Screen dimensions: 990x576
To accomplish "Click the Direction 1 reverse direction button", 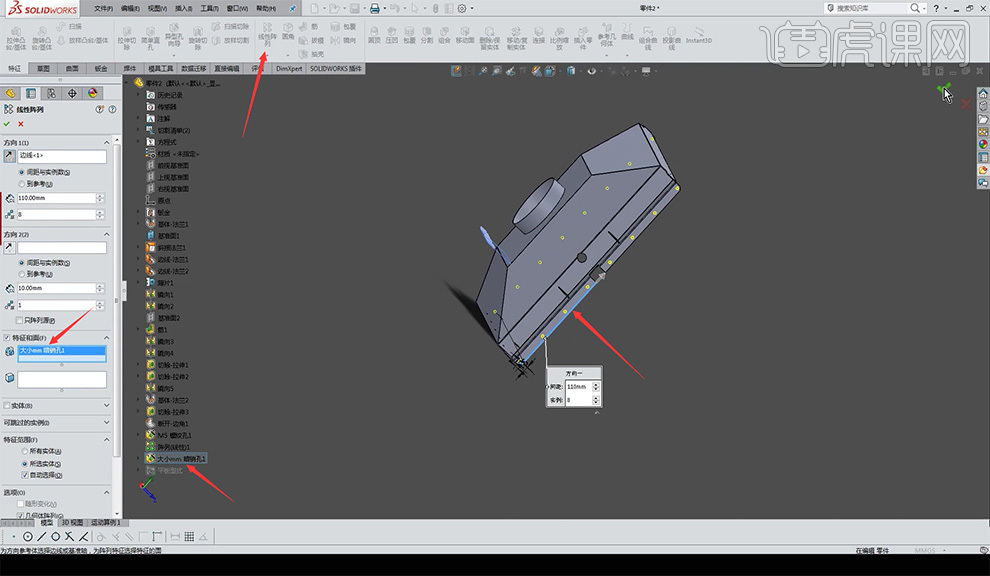I will coord(10,157).
